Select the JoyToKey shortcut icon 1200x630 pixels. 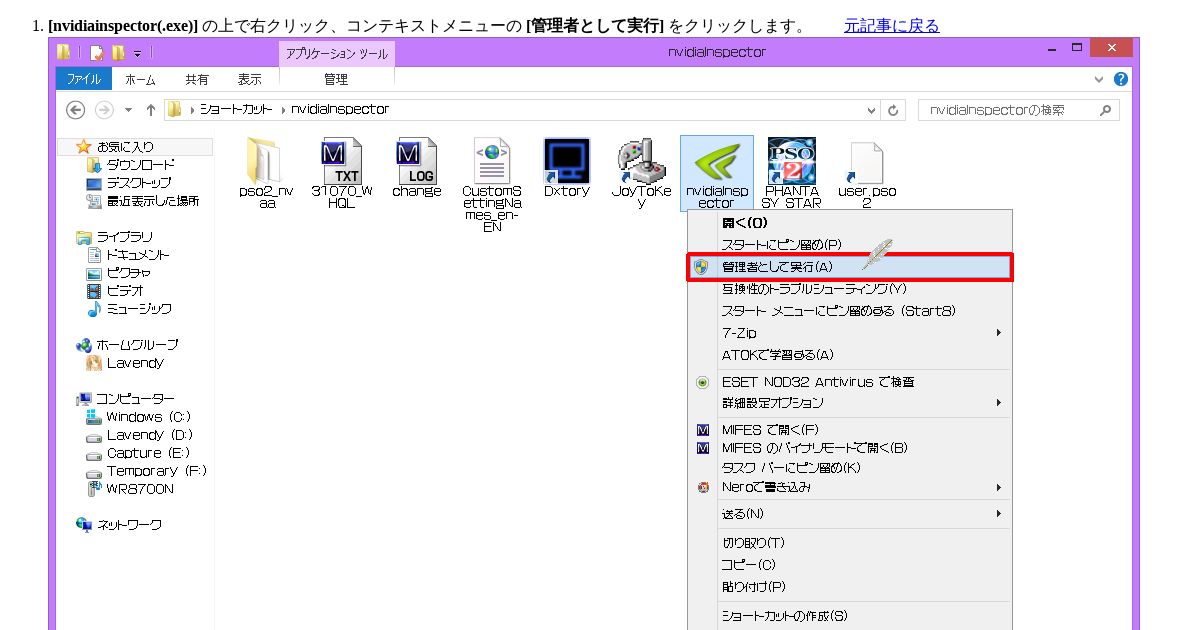[x=641, y=160]
